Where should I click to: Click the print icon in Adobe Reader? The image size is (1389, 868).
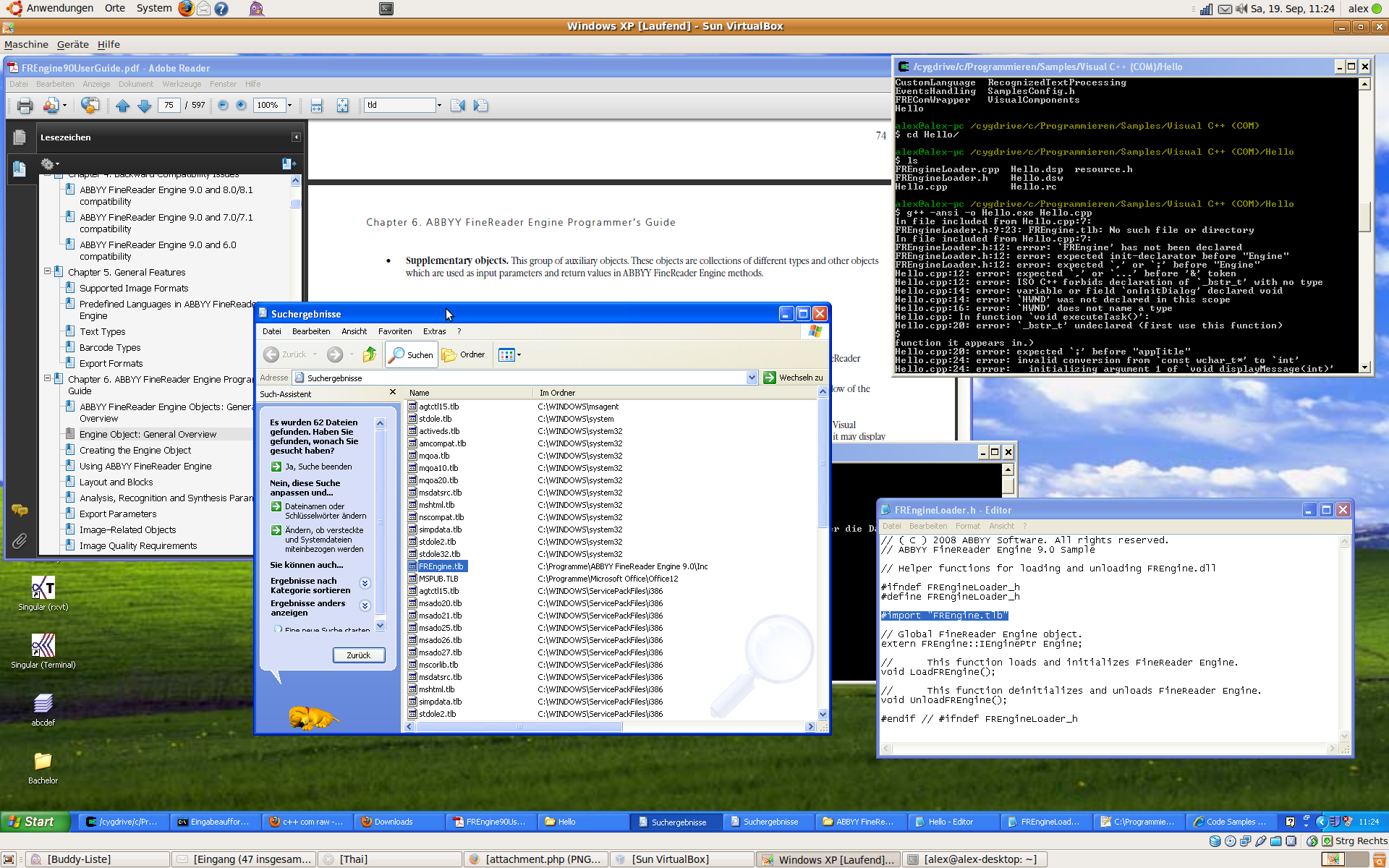[x=25, y=106]
